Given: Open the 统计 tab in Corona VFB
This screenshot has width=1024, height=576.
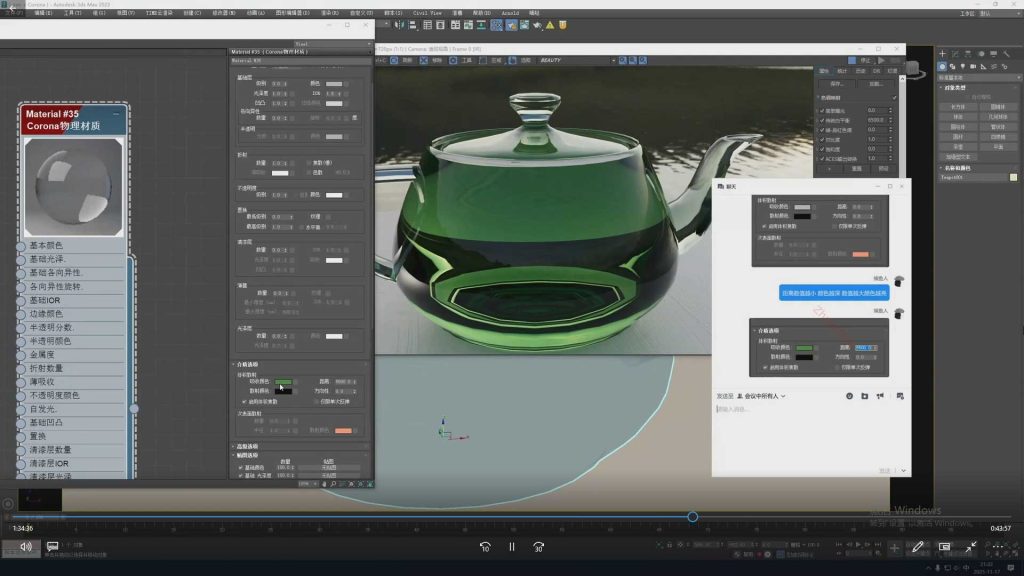Looking at the screenshot, I should coord(842,71).
